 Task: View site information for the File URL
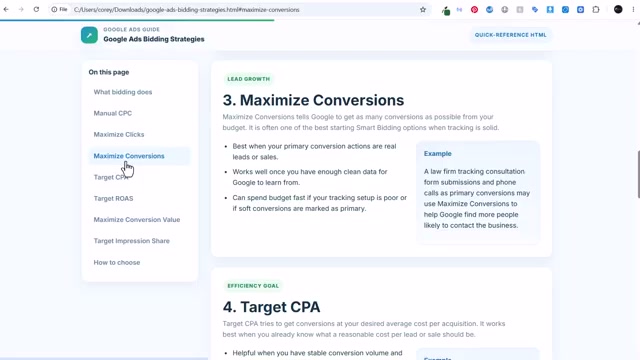tap(59, 9)
